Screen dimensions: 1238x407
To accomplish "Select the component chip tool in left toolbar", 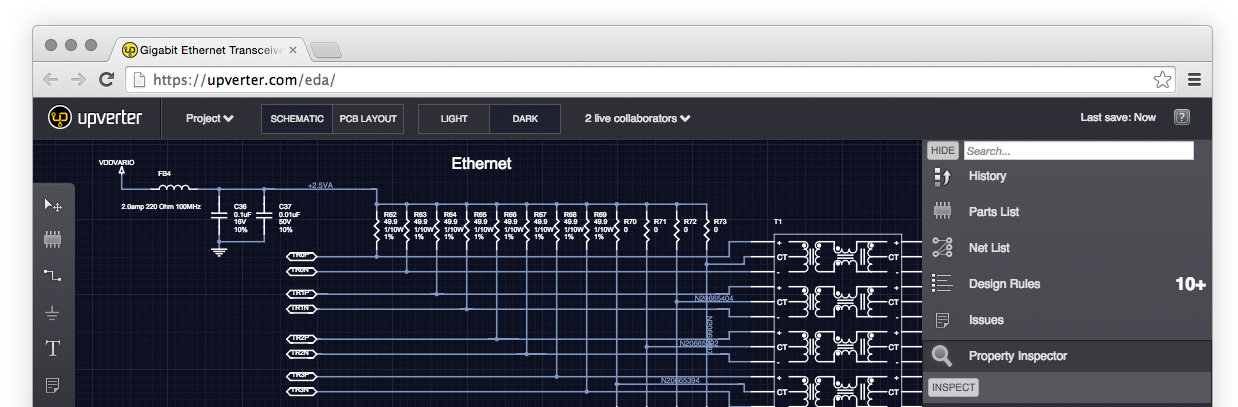I will pos(53,240).
